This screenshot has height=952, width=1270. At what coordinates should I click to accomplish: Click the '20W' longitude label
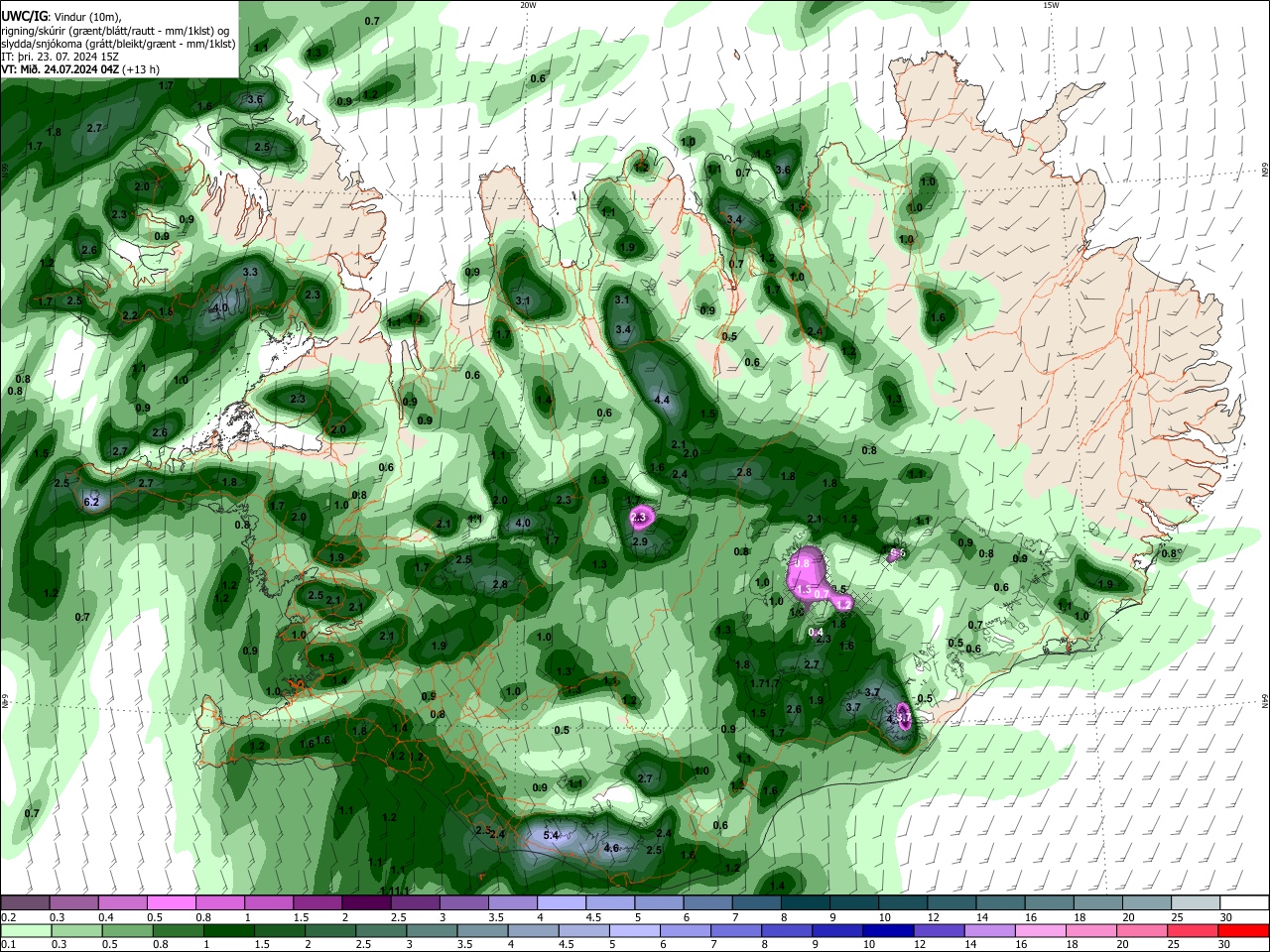click(528, 5)
